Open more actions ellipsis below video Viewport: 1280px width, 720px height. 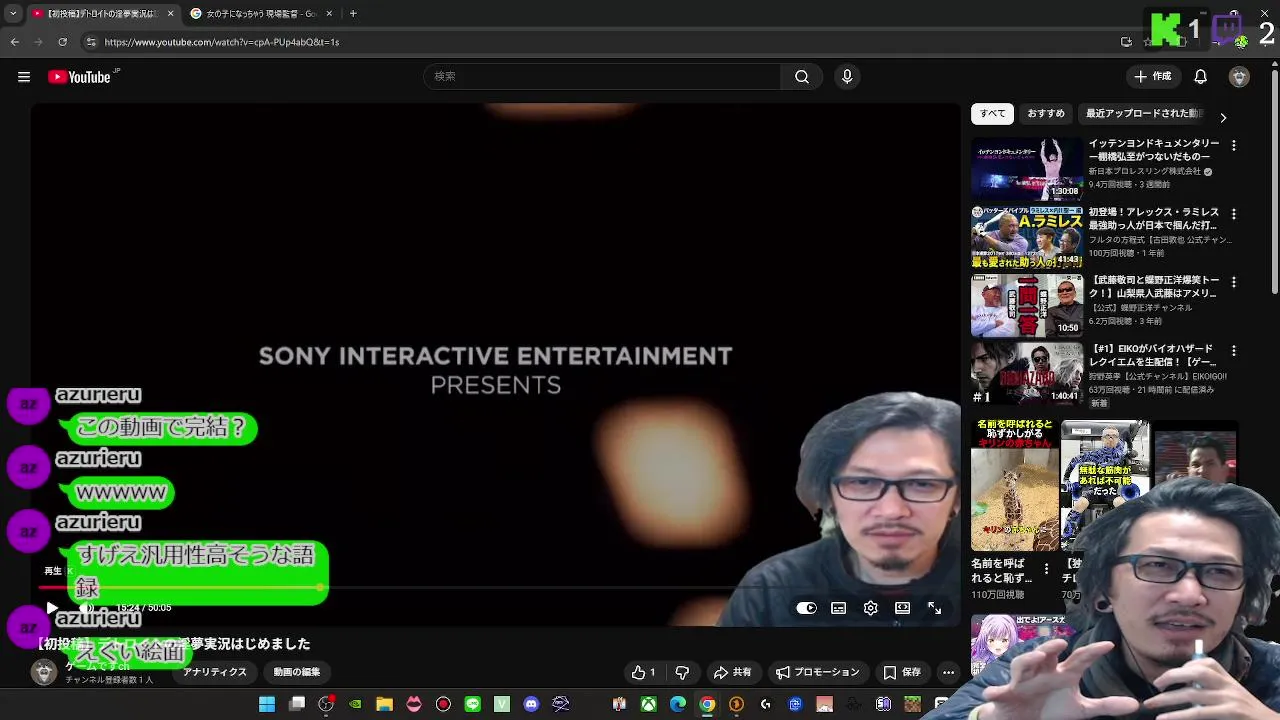click(x=949, y=673)
